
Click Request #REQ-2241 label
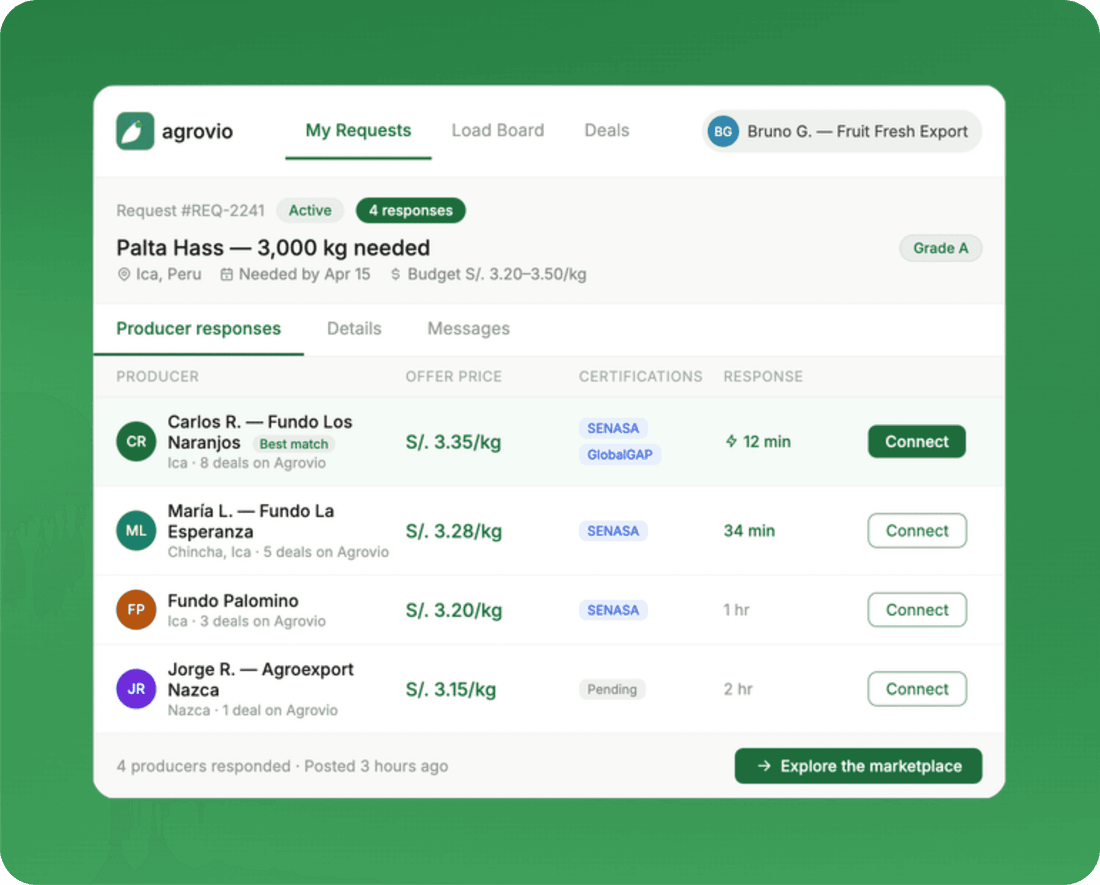(190, 210)
